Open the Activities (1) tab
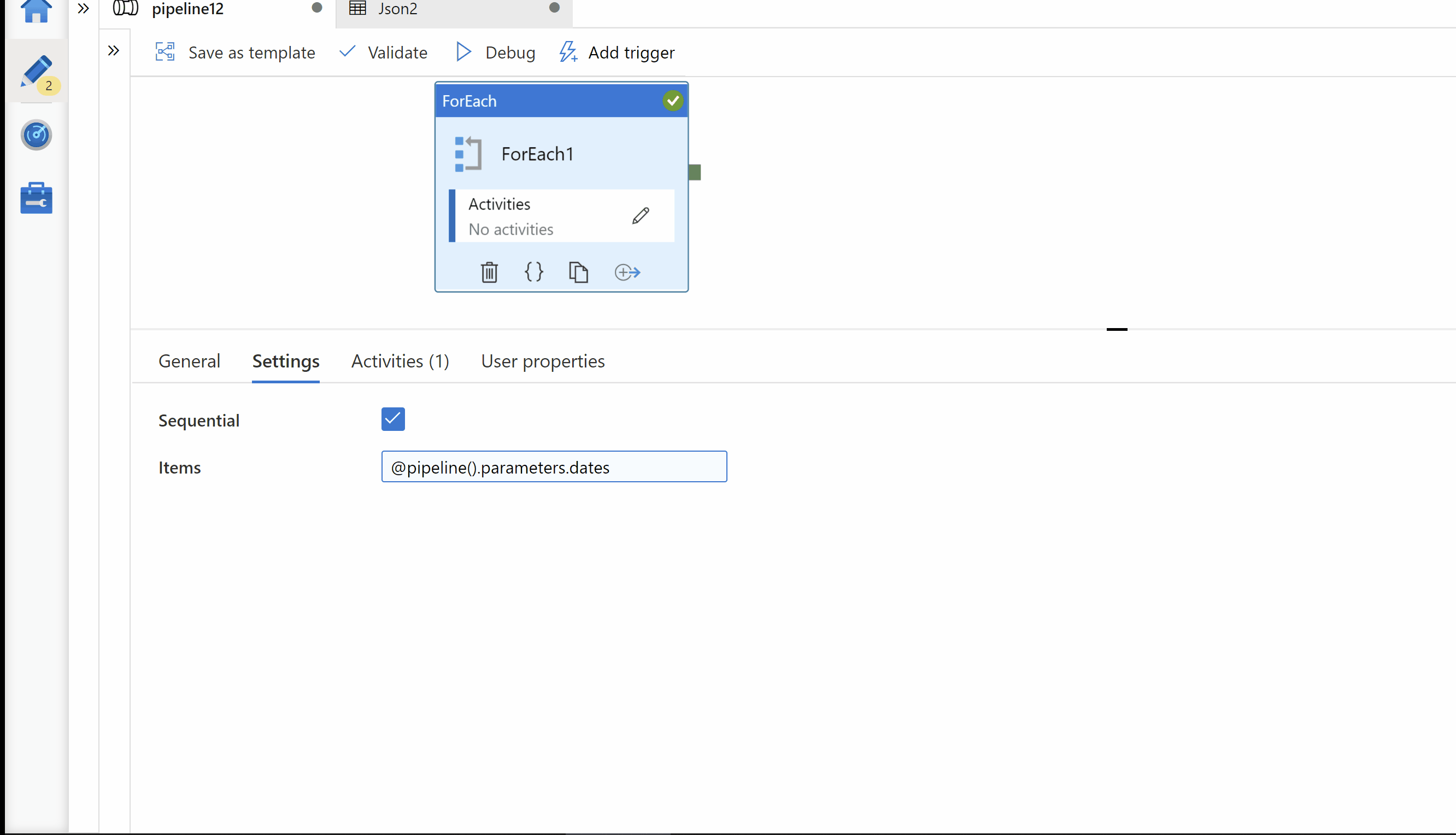 pyautogui.click(x=400, y=361)
